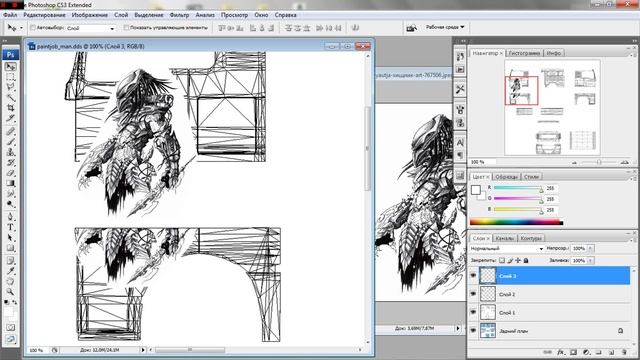
Task: Open the Окно menu
Action: click(x=261, y=15)
